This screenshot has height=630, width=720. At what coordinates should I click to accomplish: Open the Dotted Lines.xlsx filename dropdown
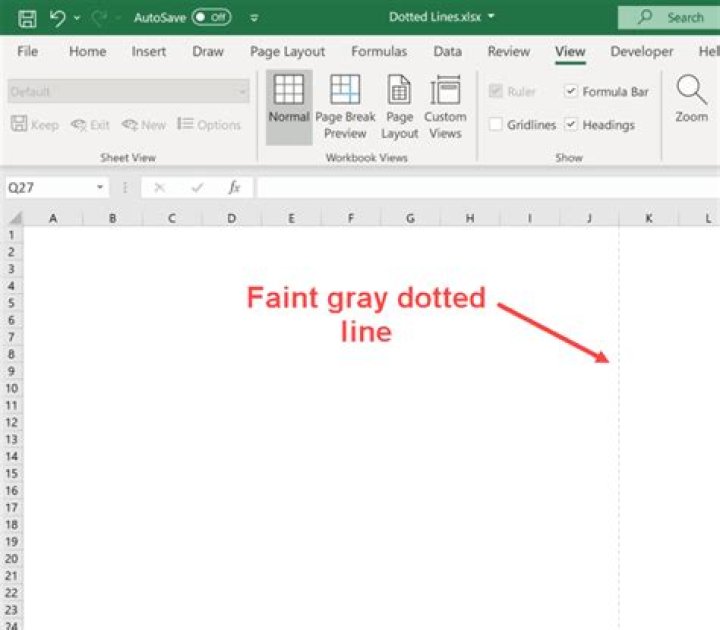tap(491, 17)
